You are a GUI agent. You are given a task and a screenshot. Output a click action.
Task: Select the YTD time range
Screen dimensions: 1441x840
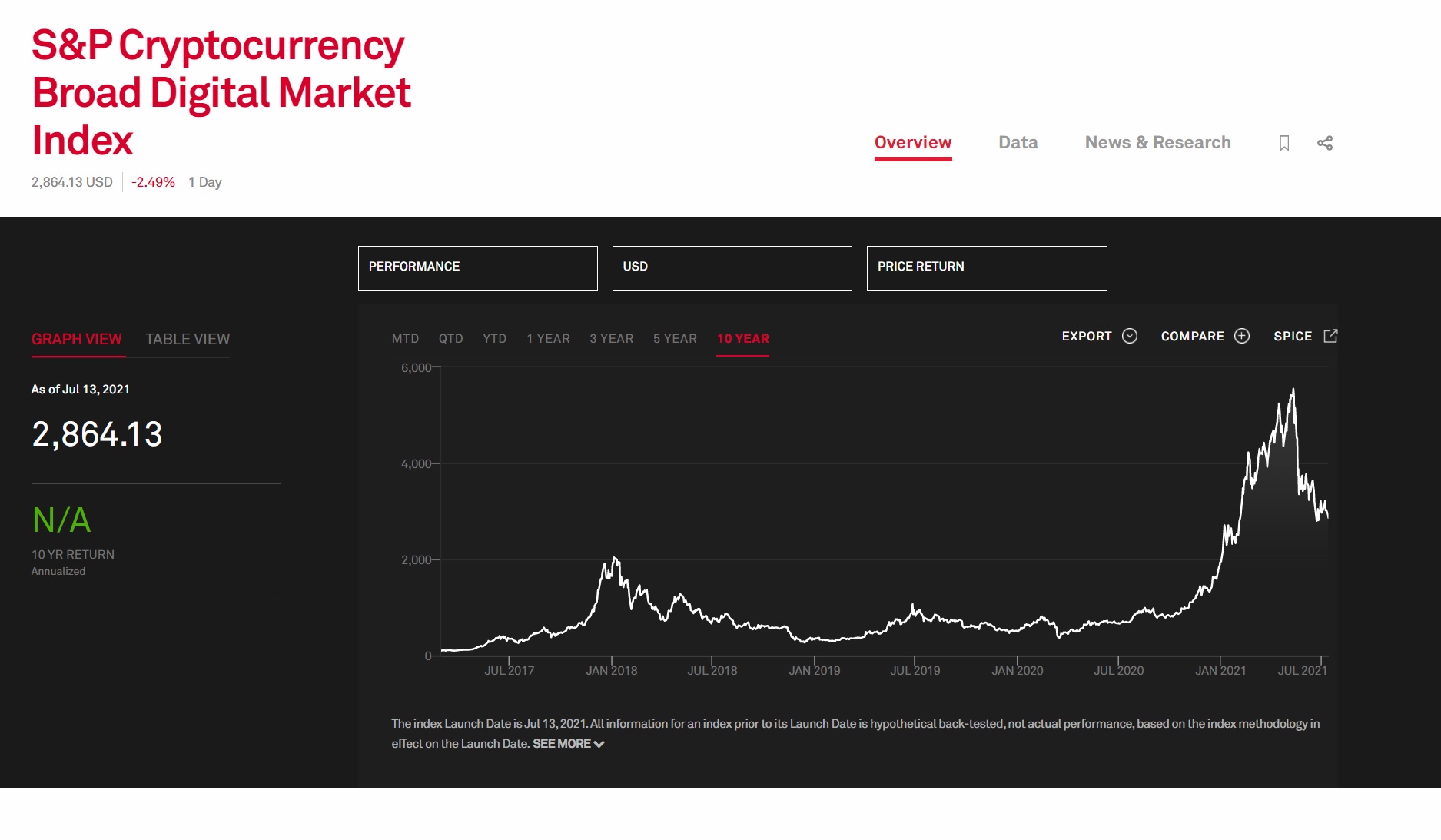(495, 339)
